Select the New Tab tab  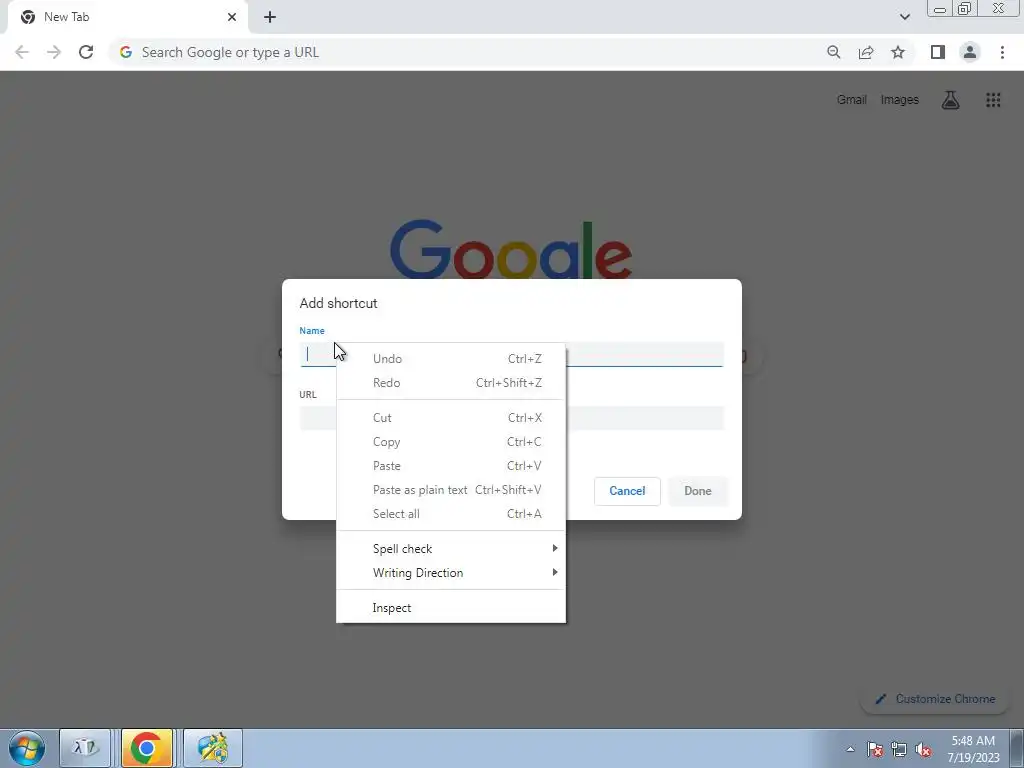(127, 17)
